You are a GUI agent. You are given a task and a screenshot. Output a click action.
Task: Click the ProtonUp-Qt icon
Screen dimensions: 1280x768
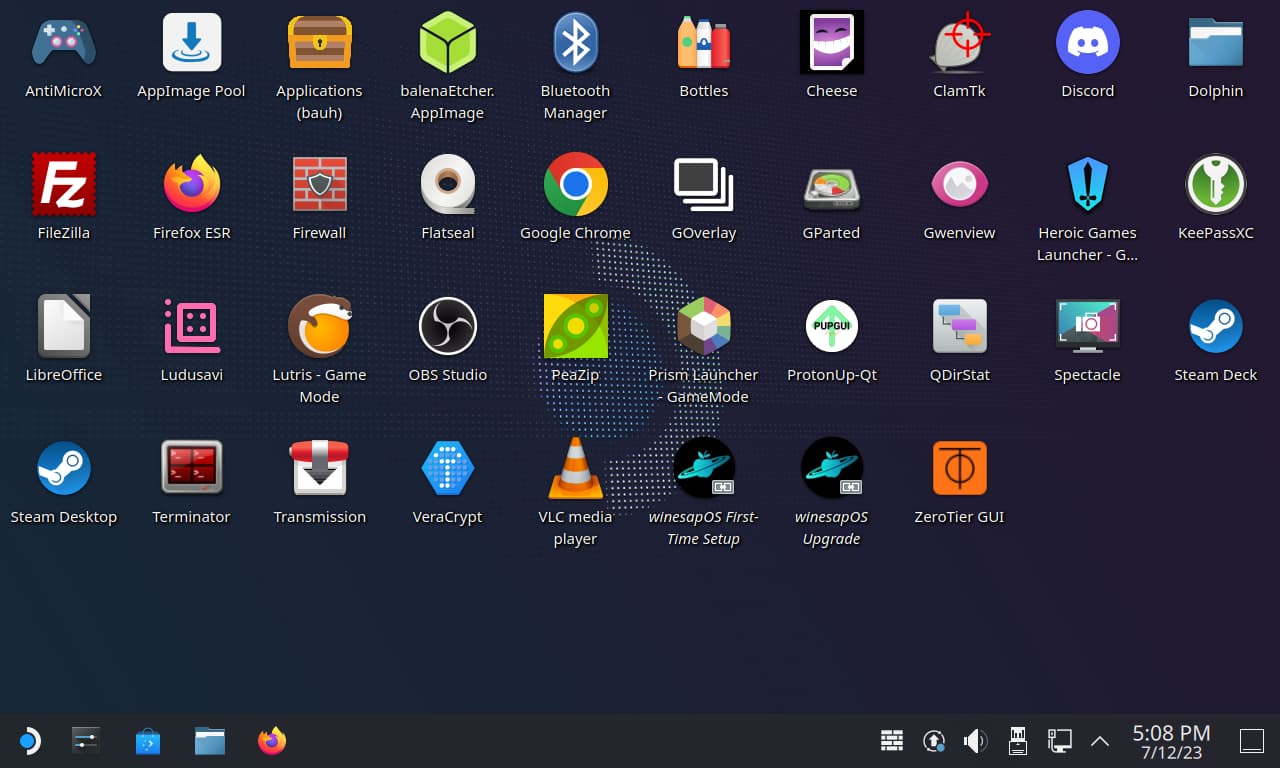click(x=831, y=326)
